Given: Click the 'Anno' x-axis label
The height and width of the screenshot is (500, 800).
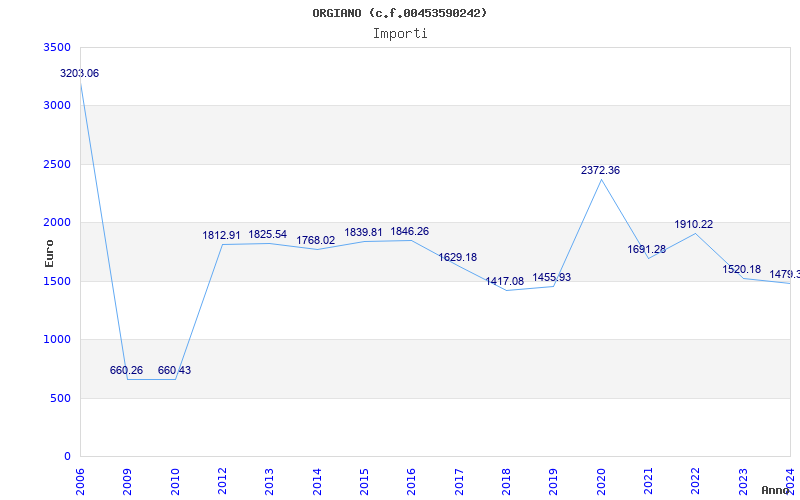Looking at the screenshot, I should [776, 490].
